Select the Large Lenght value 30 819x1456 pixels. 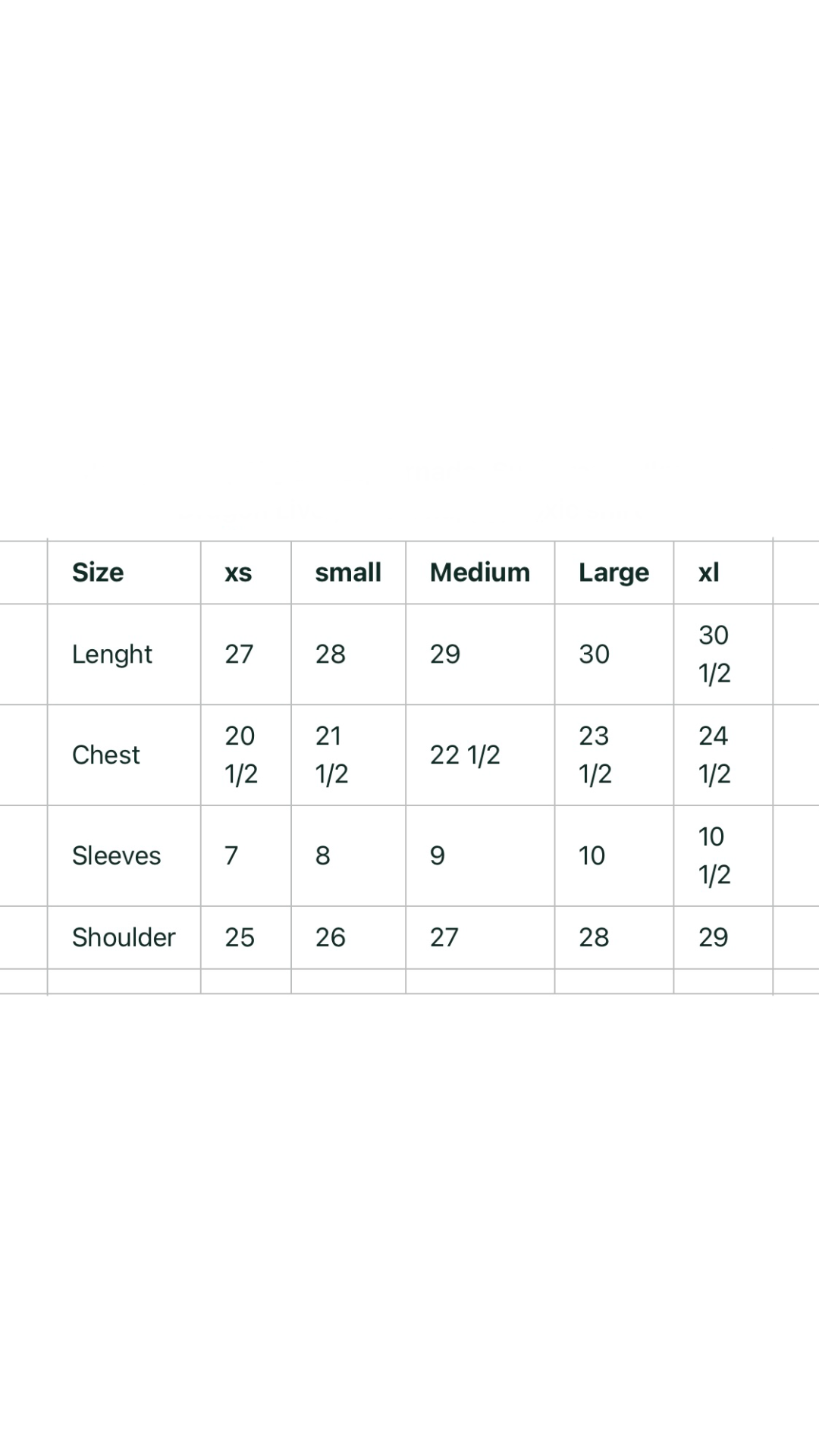point(595,654)
